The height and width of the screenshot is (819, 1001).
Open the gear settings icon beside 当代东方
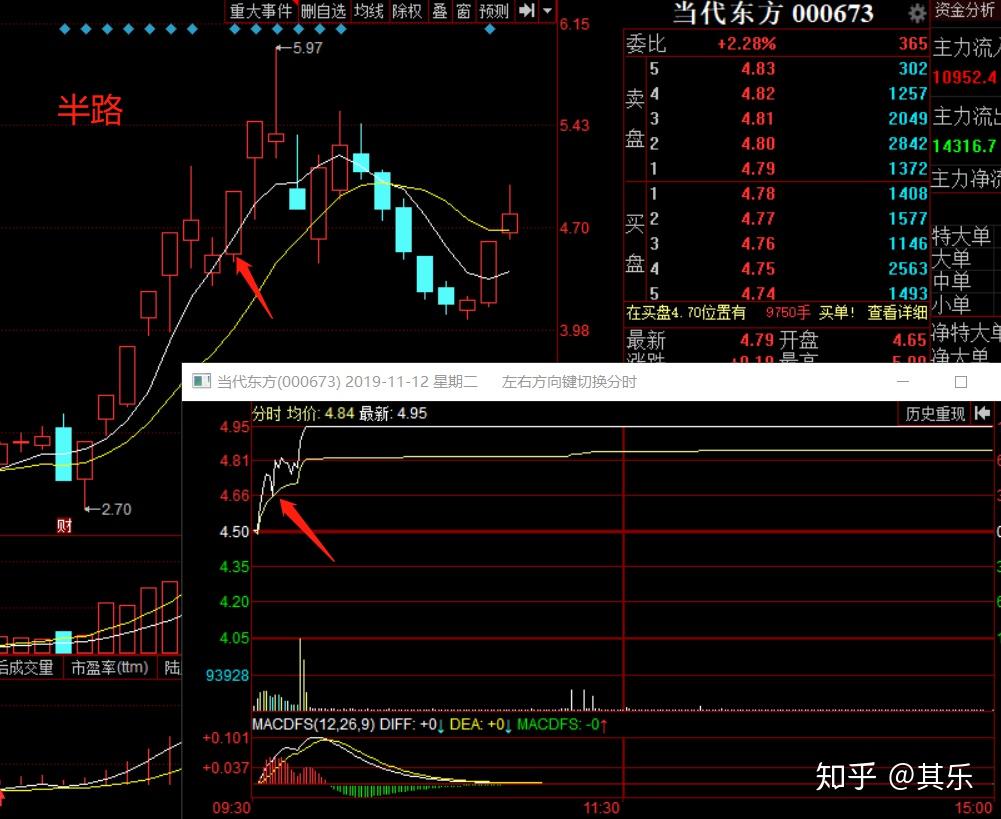click(x=917, y=13)
